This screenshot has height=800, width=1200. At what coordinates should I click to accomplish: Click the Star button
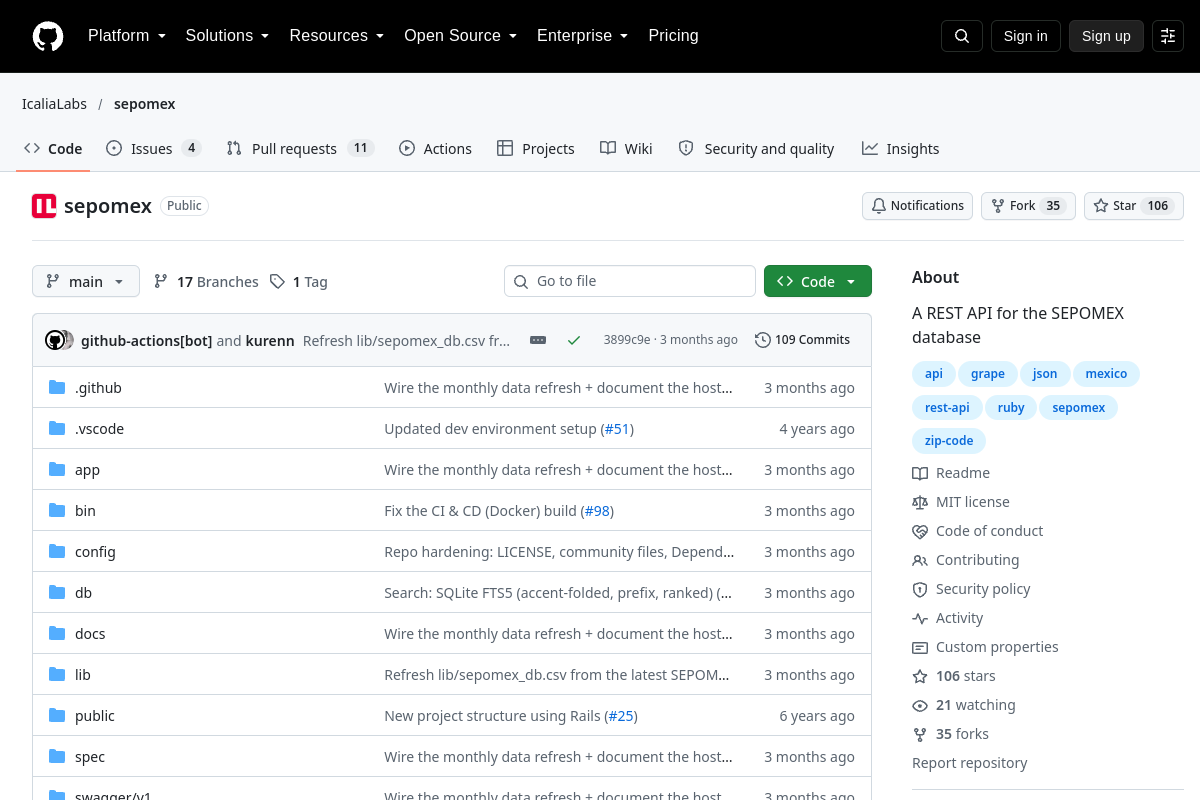pyautogui.click(x=1134, y=206)
